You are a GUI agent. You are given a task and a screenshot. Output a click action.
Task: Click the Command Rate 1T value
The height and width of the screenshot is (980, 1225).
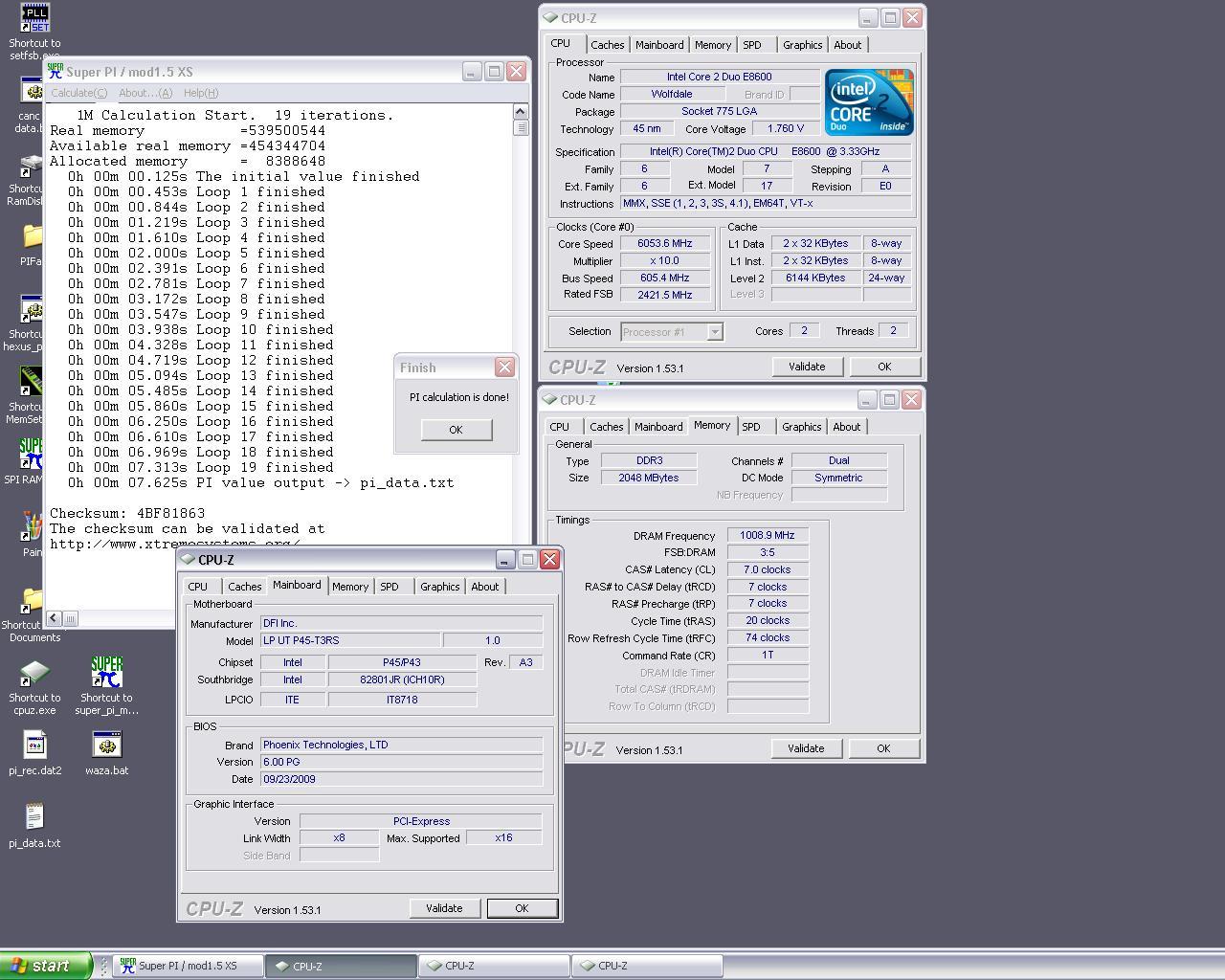tap(768, 656)
